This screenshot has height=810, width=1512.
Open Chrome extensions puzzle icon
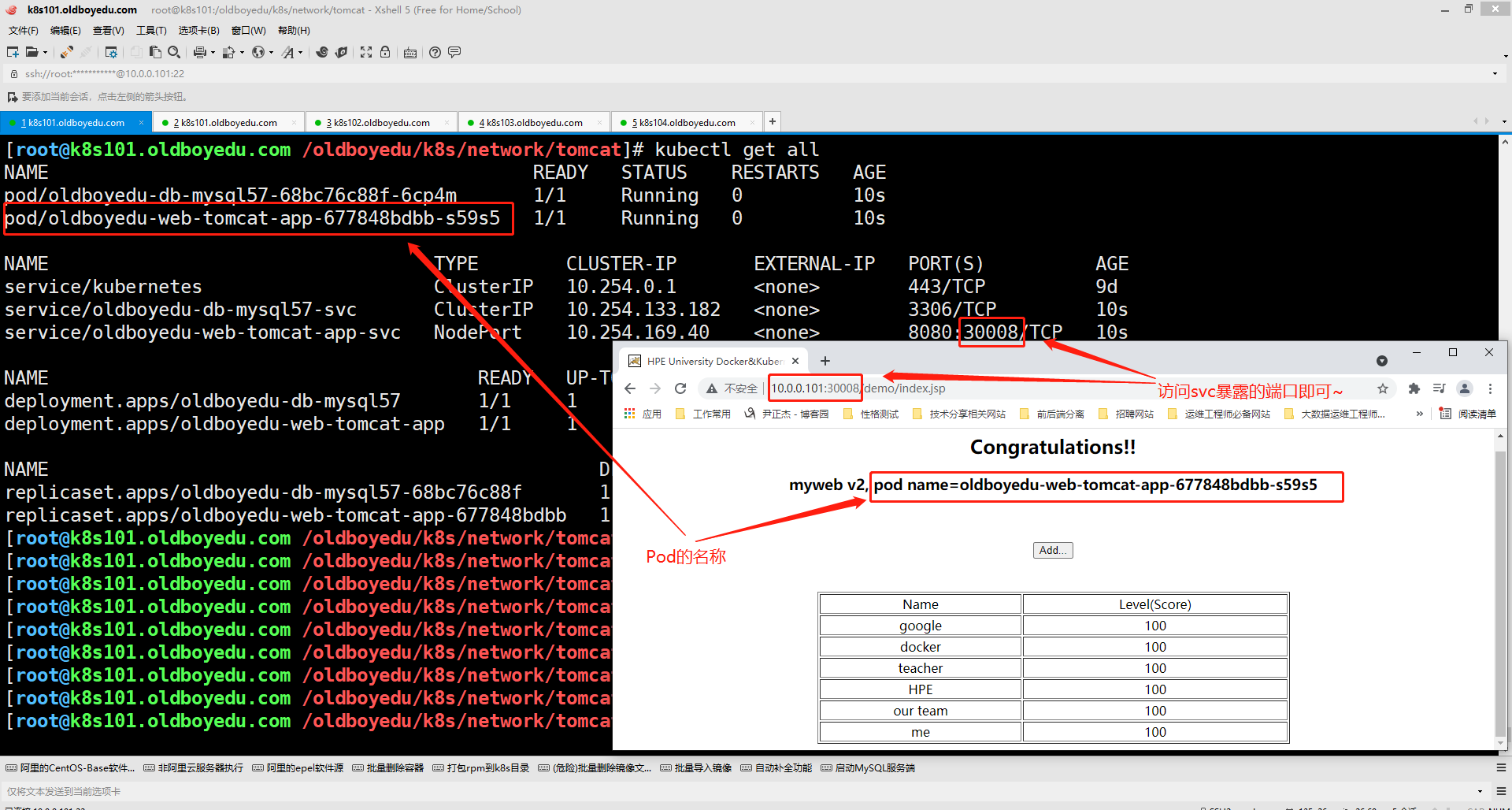pyautogui.click(x=1414, y=388)
